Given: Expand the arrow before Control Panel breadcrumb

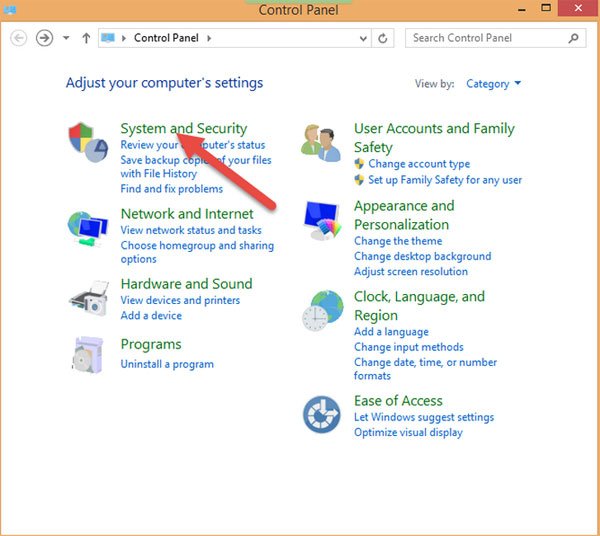Looking at the screenshot, I should pyautogui.click(x=124, y=38).
